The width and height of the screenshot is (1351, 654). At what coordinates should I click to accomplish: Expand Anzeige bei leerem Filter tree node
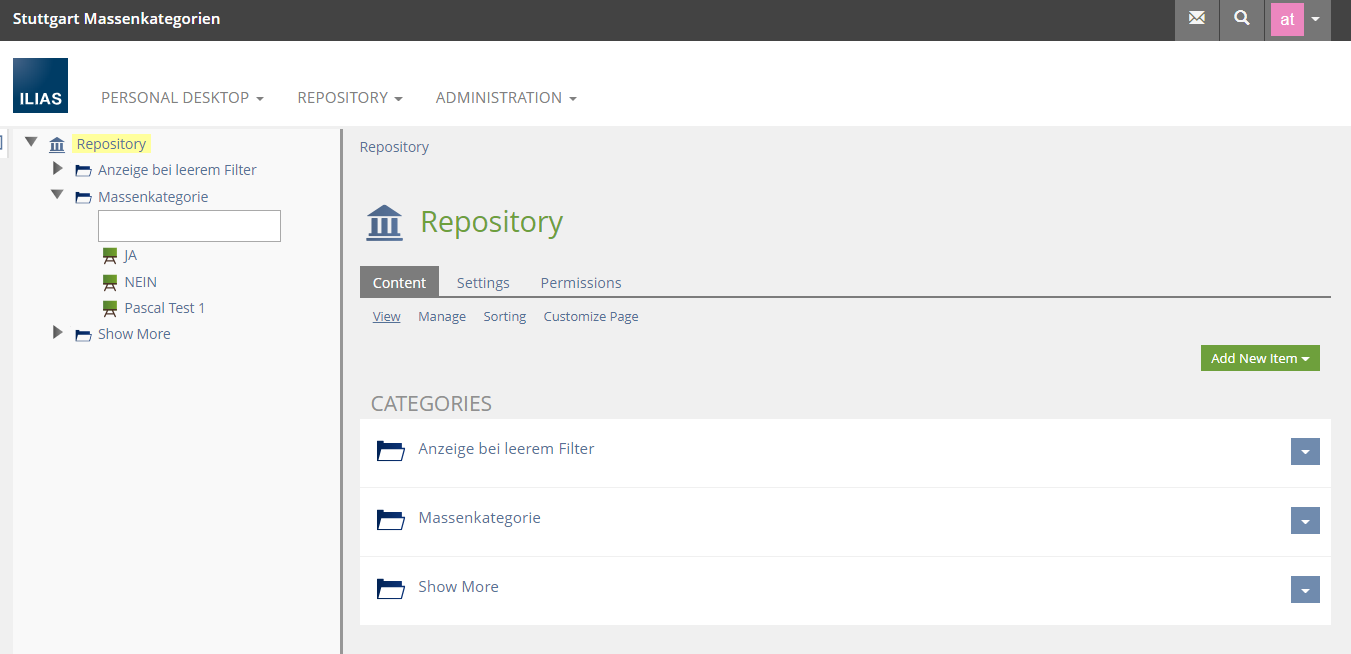pyautogui.click(x=57, y=169)
